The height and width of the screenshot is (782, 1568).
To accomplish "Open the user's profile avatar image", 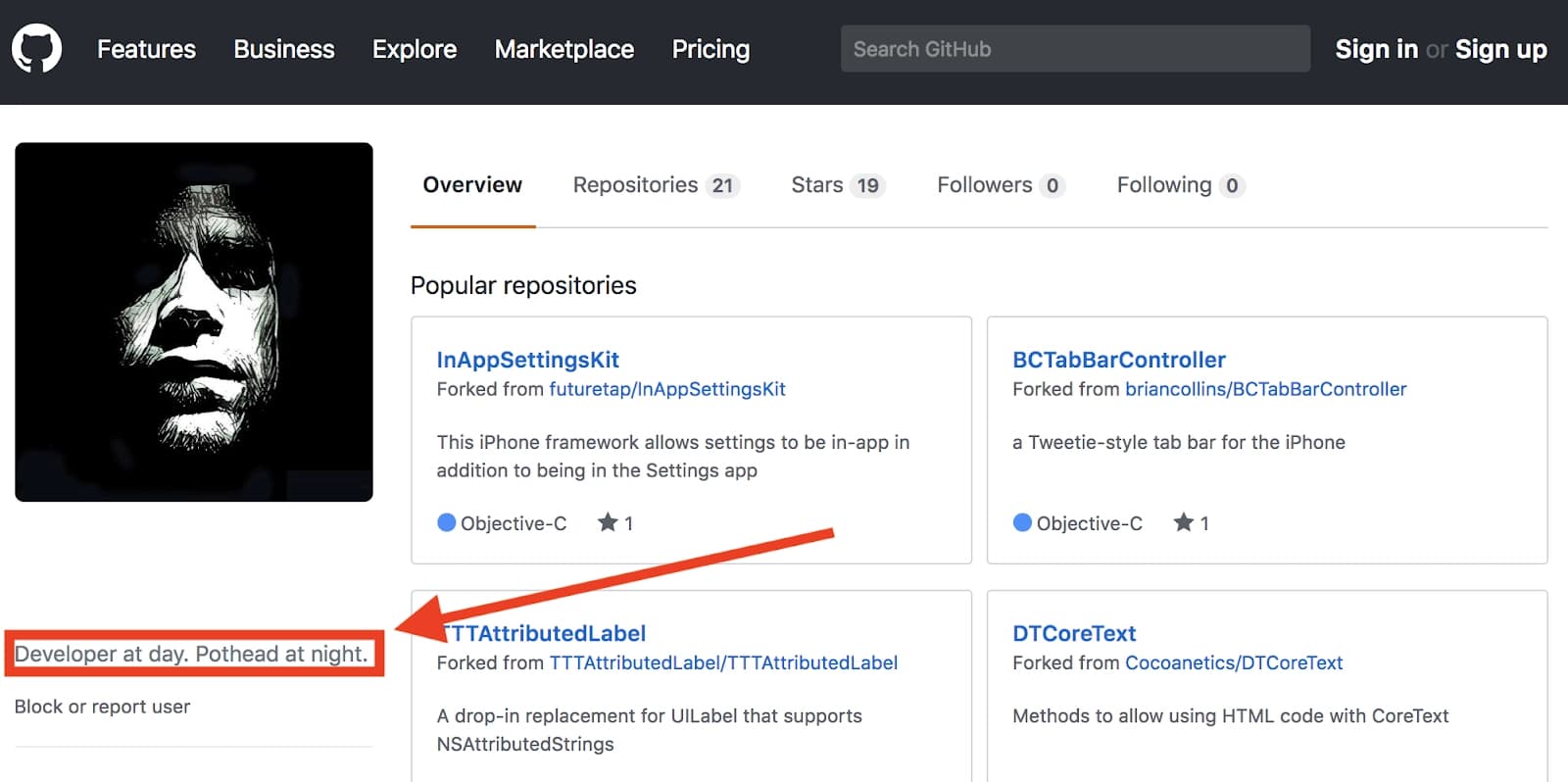I will click(x=194, y=322).
